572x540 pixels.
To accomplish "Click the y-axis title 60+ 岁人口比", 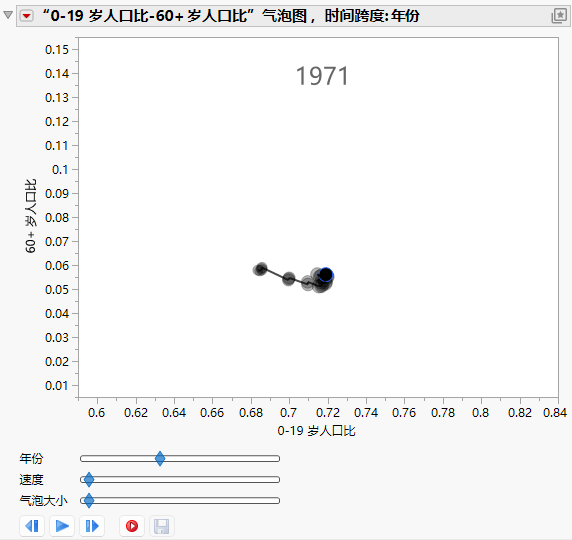I will pos(31,216).
